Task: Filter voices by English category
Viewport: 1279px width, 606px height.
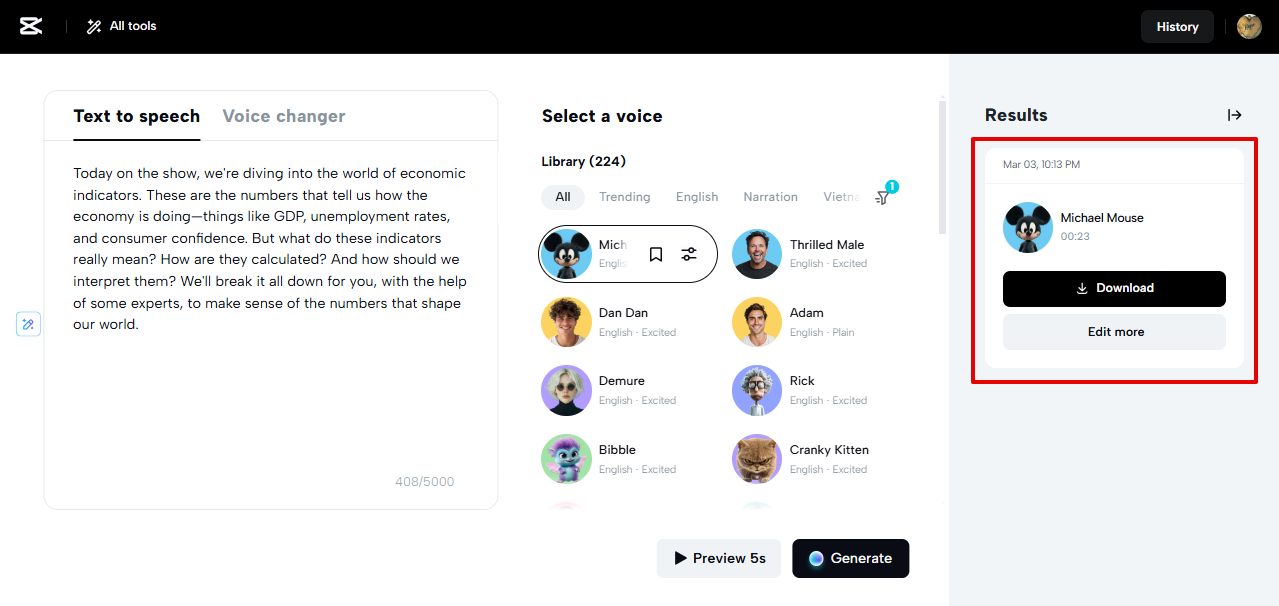Action: (x=697, y=197)
